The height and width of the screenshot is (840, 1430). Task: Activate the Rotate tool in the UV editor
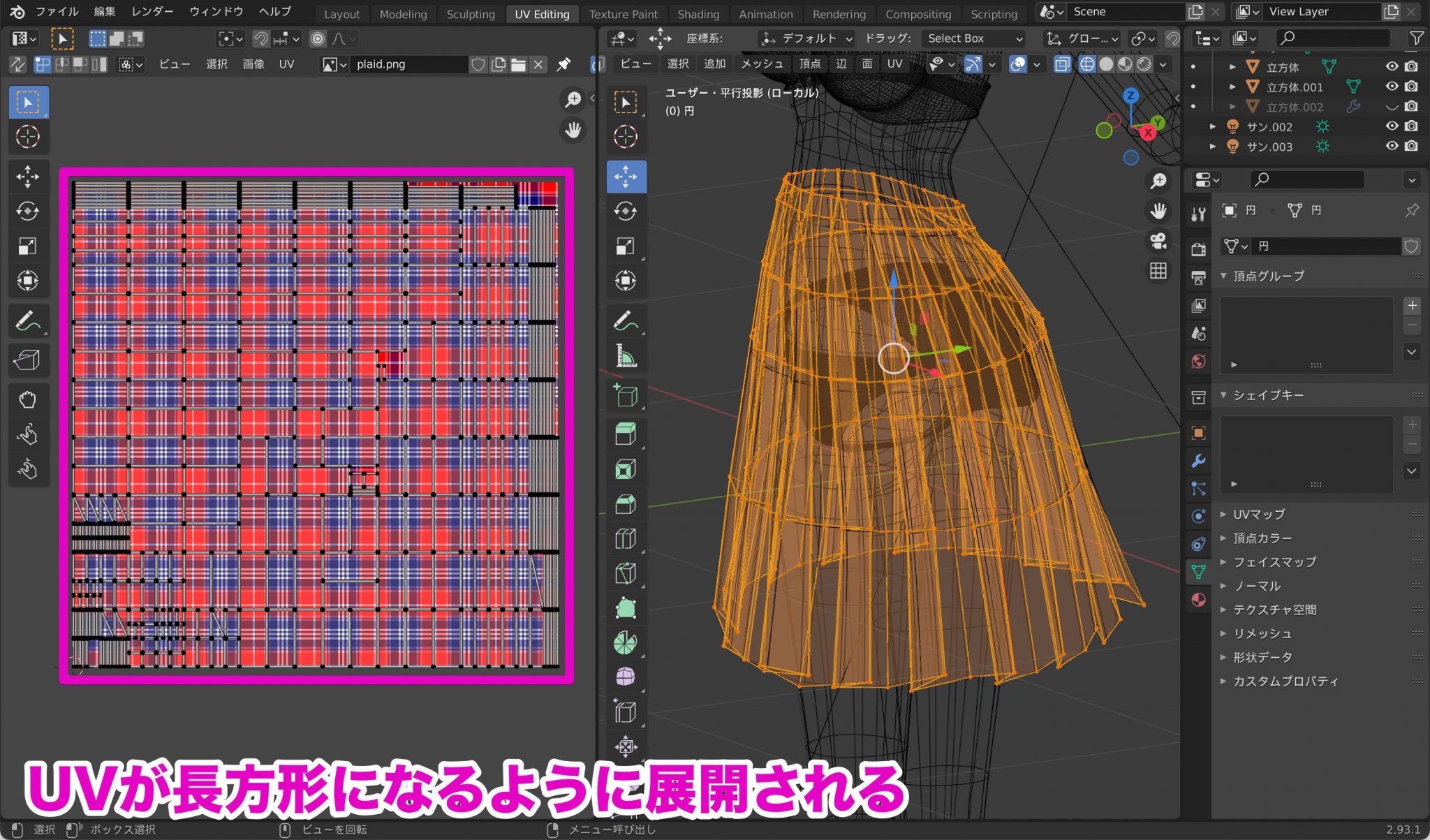pyautogui.click(x=28, y=212)
